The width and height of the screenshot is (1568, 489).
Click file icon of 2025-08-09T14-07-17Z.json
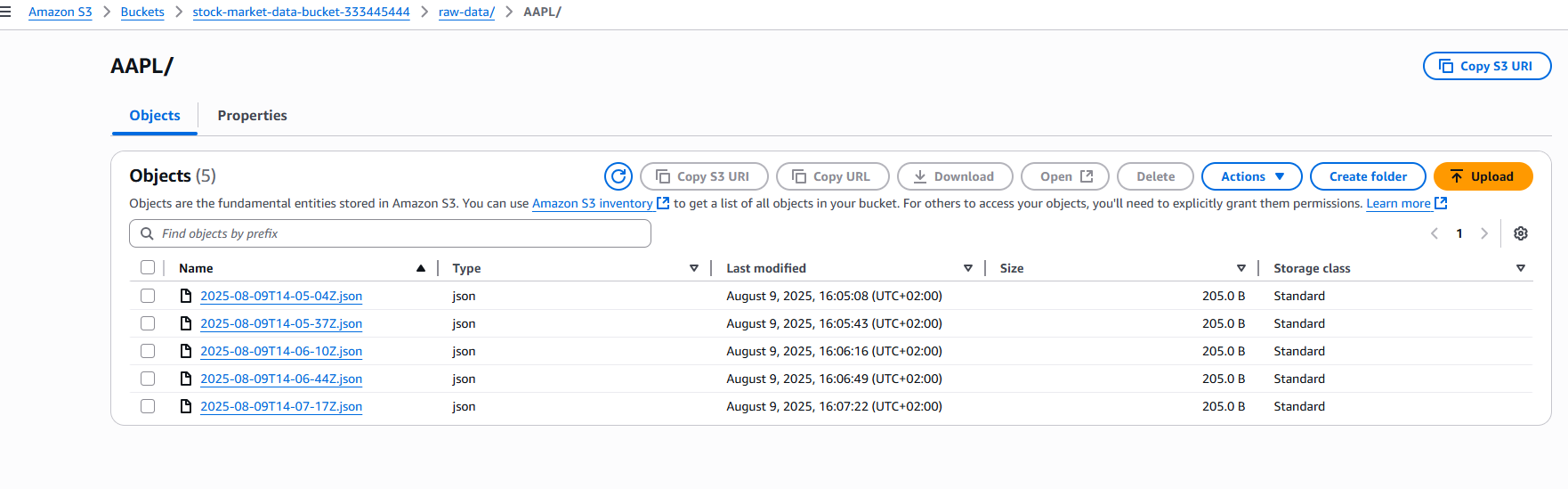[x=186, y=406]
